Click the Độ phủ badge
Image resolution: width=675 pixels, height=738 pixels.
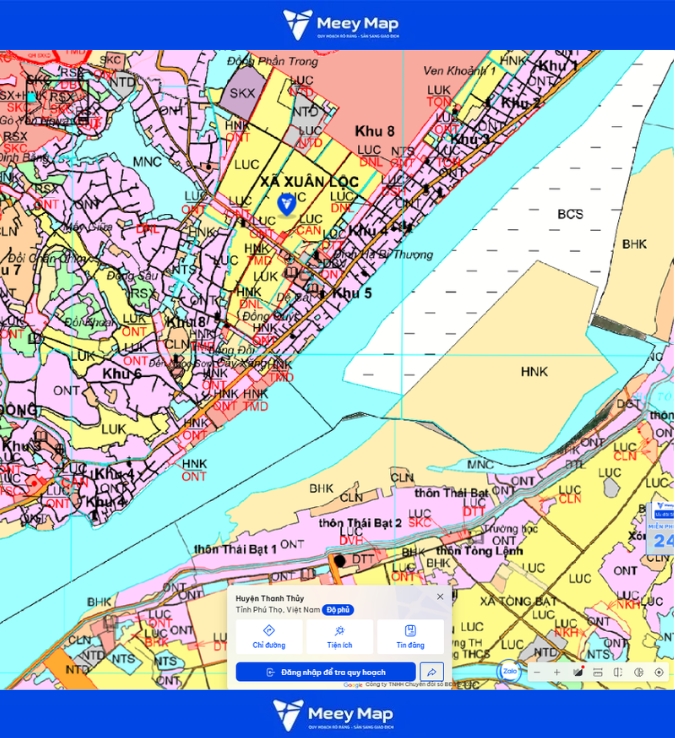point(338,610)
